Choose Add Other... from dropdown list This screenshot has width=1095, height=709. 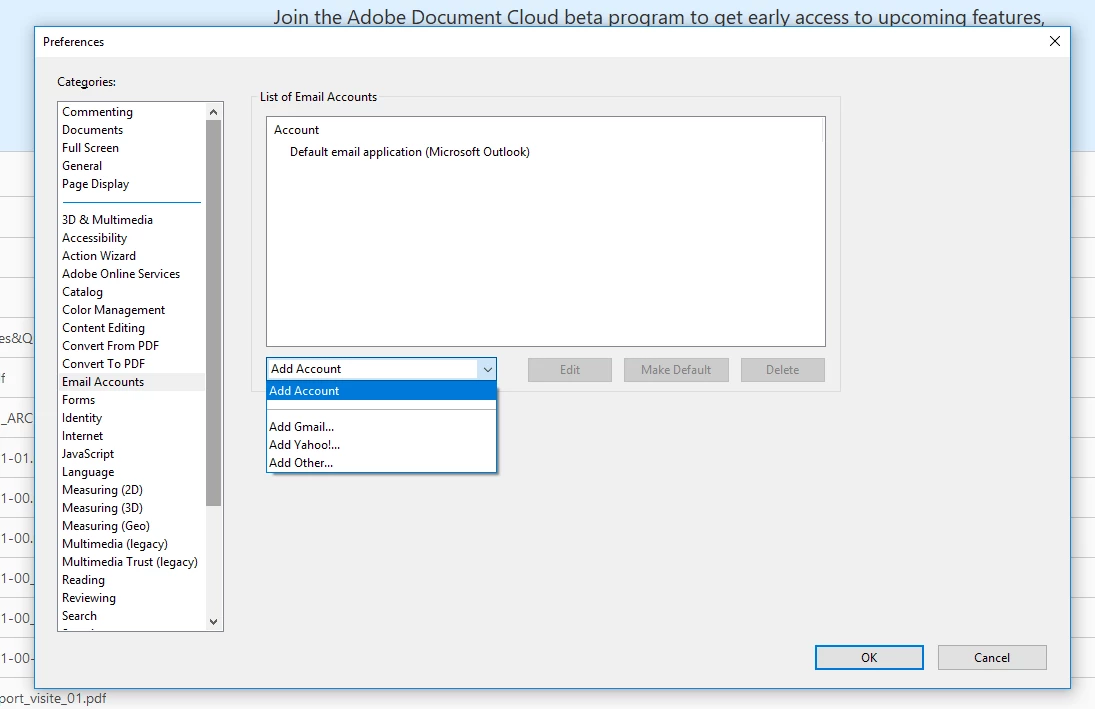[x=381, y=463]
